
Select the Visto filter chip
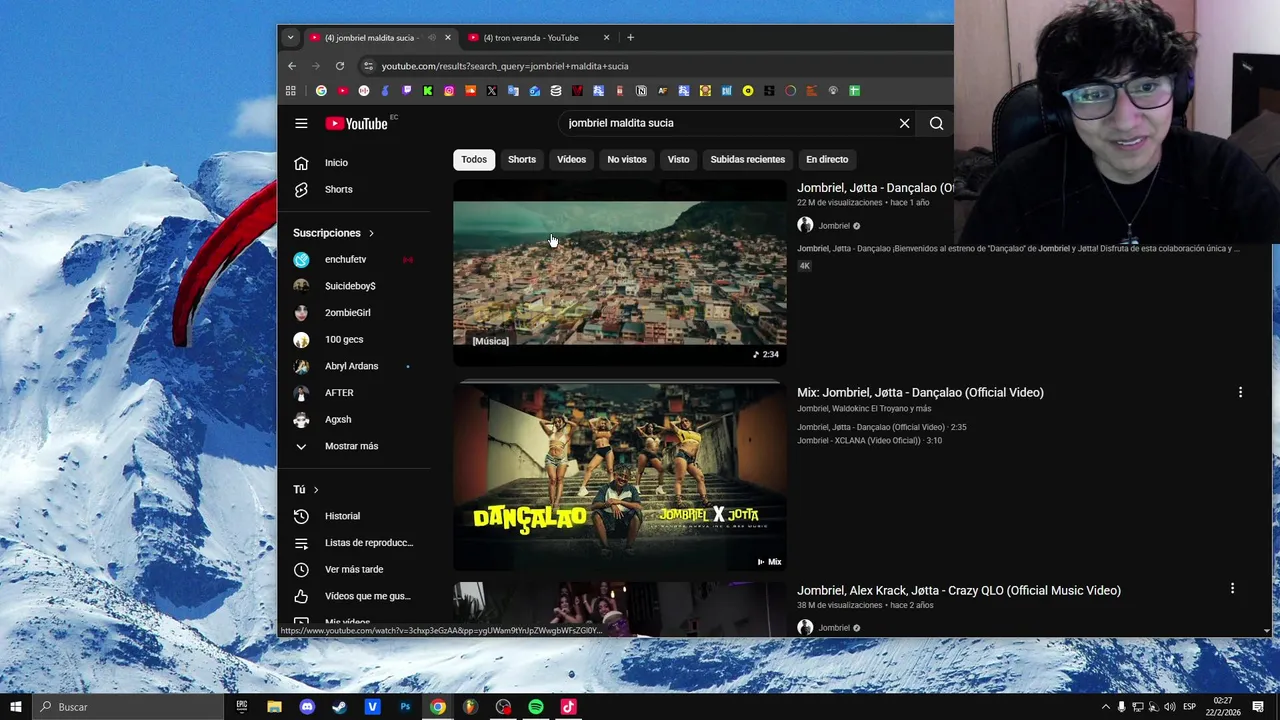click(x=679, y=160)
